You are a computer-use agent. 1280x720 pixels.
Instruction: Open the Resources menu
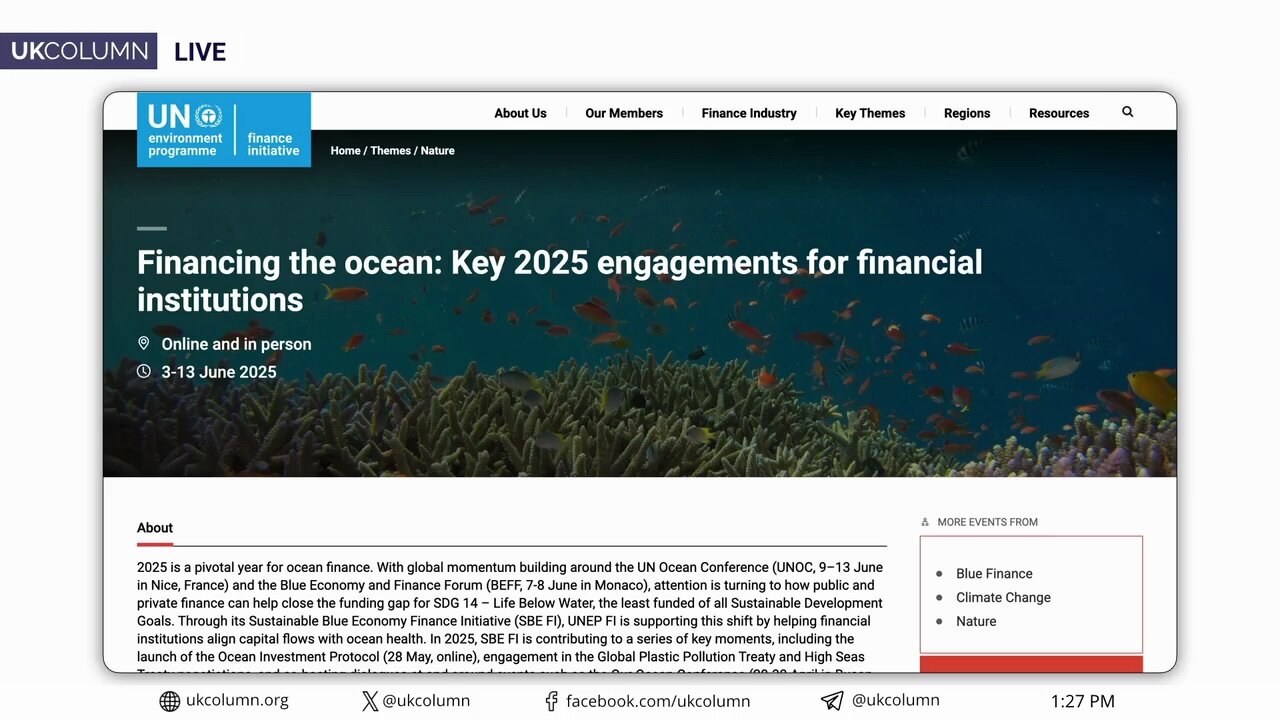tap(1059, 113)
